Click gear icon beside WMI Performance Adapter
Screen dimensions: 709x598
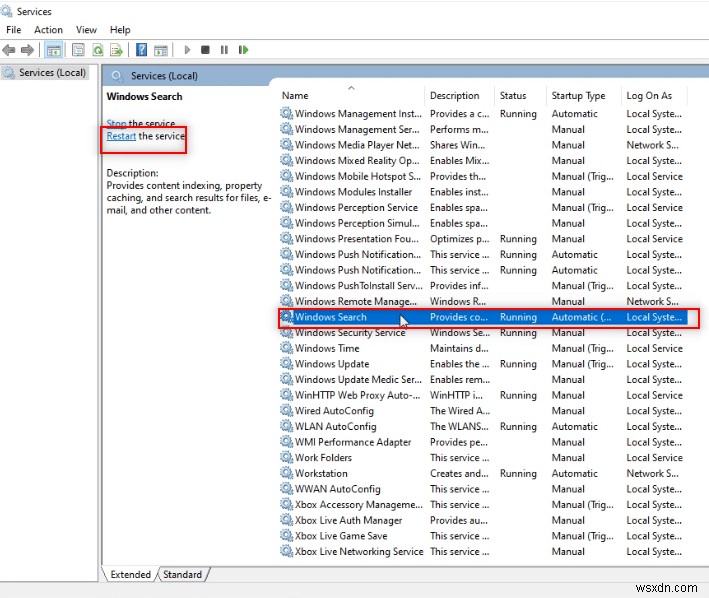click(x=287, y=442)
